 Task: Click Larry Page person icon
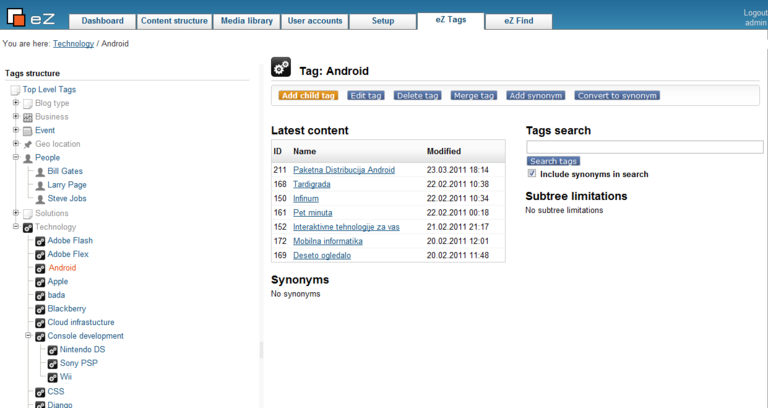40,186
